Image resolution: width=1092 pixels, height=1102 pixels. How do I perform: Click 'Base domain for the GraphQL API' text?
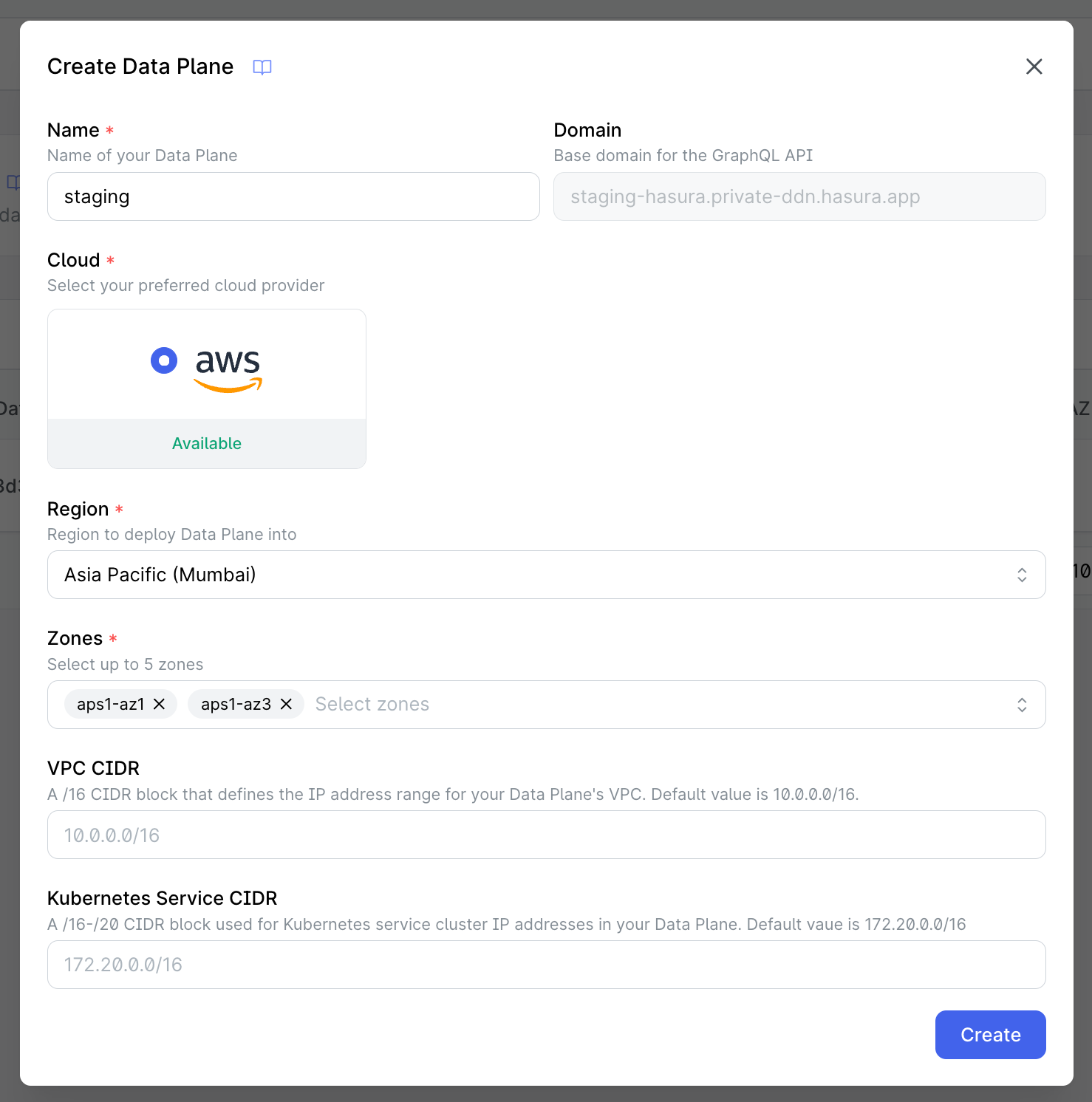click(683, 156)
